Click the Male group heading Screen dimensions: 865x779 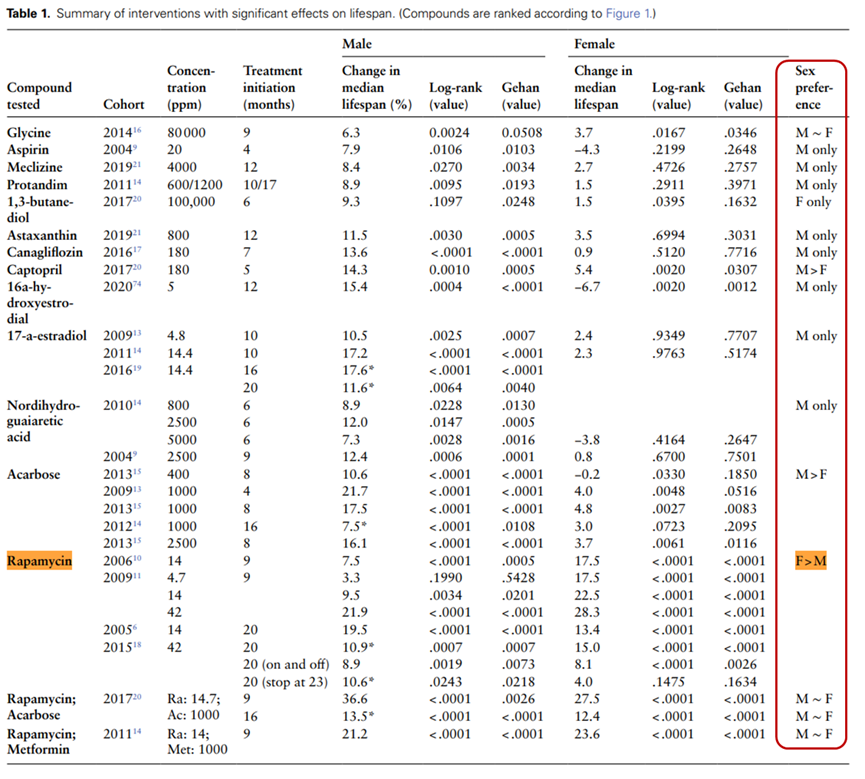click(x=358, y=45)
